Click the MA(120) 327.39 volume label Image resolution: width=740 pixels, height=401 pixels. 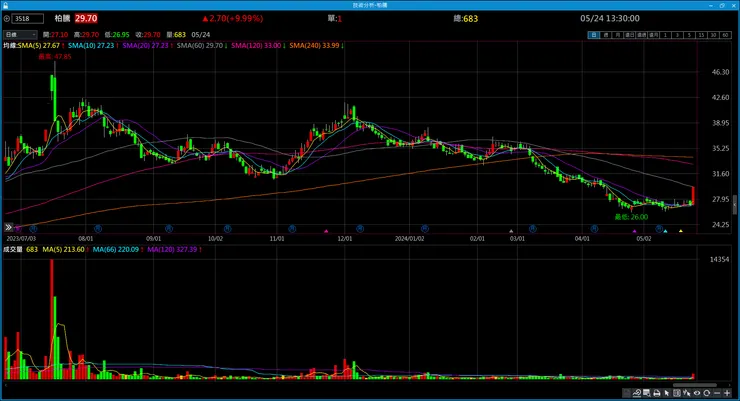(174, 249)
